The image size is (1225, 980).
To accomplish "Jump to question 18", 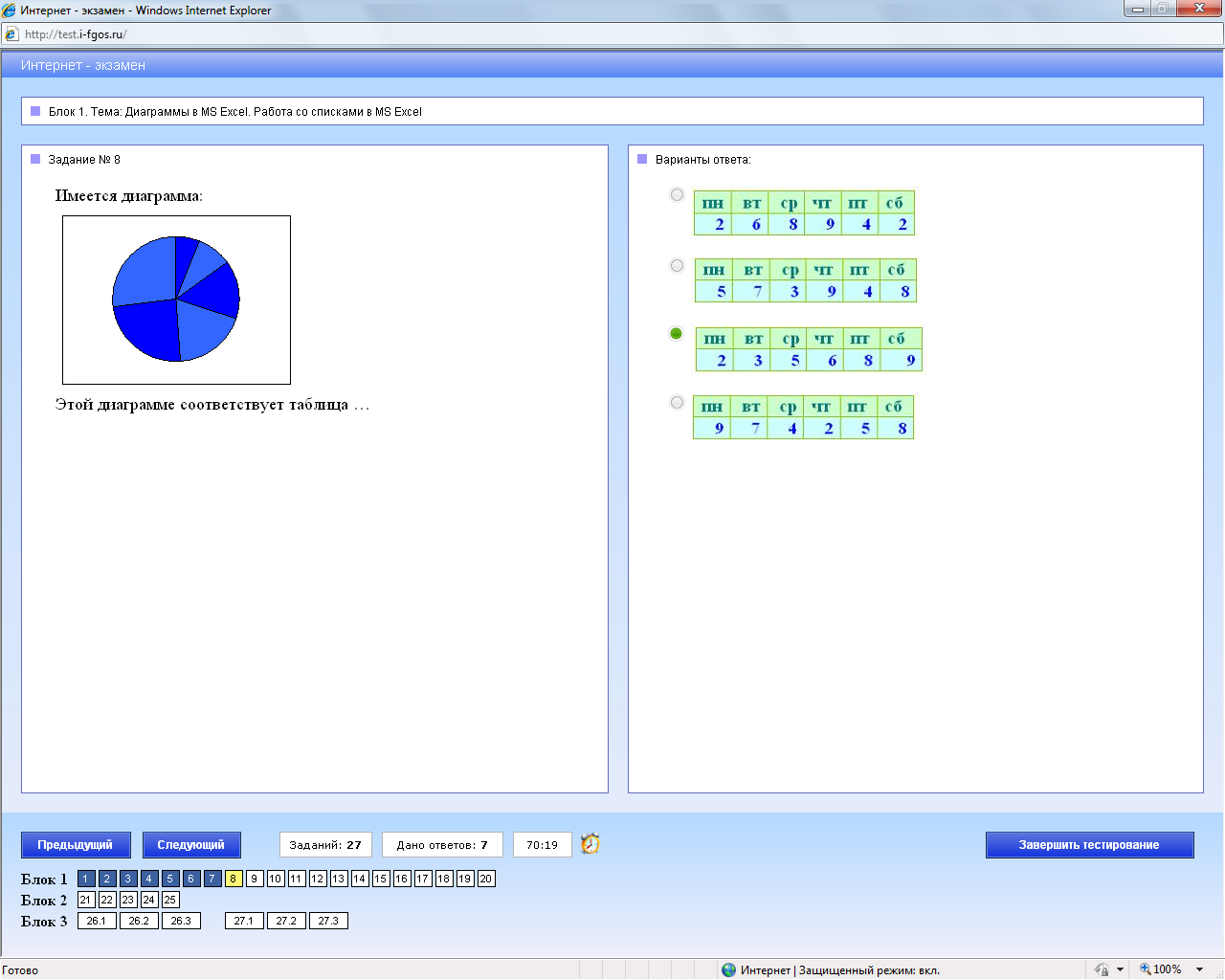I will pos(444,879).
